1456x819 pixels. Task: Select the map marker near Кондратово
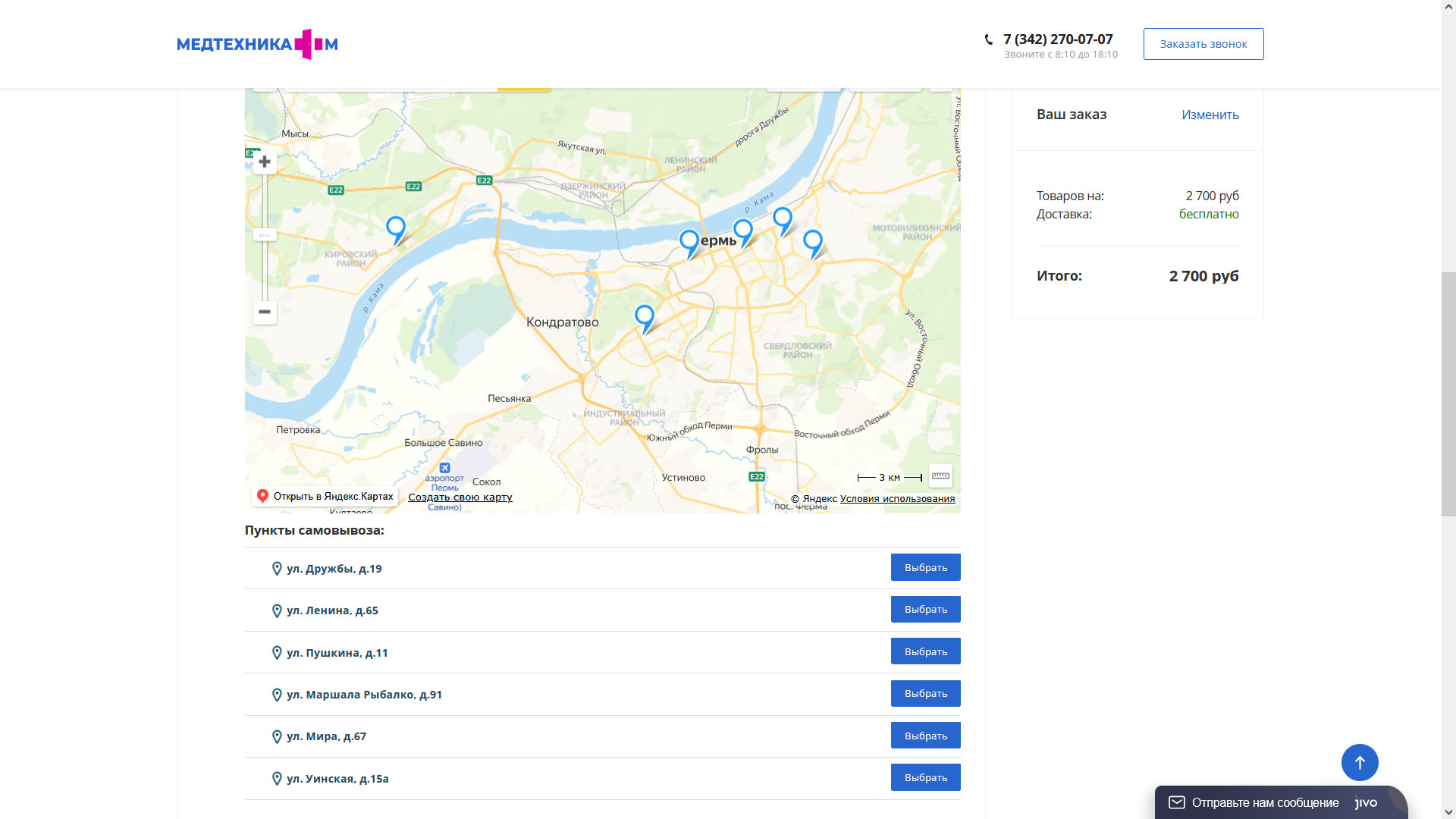pos(645,318)
